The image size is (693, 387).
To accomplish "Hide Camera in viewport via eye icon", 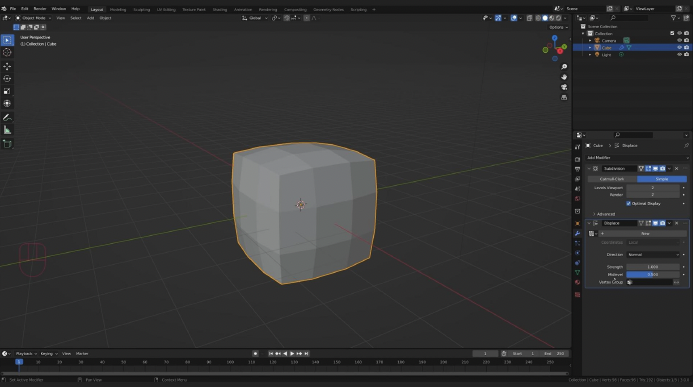I will click(x=679, y=40).
